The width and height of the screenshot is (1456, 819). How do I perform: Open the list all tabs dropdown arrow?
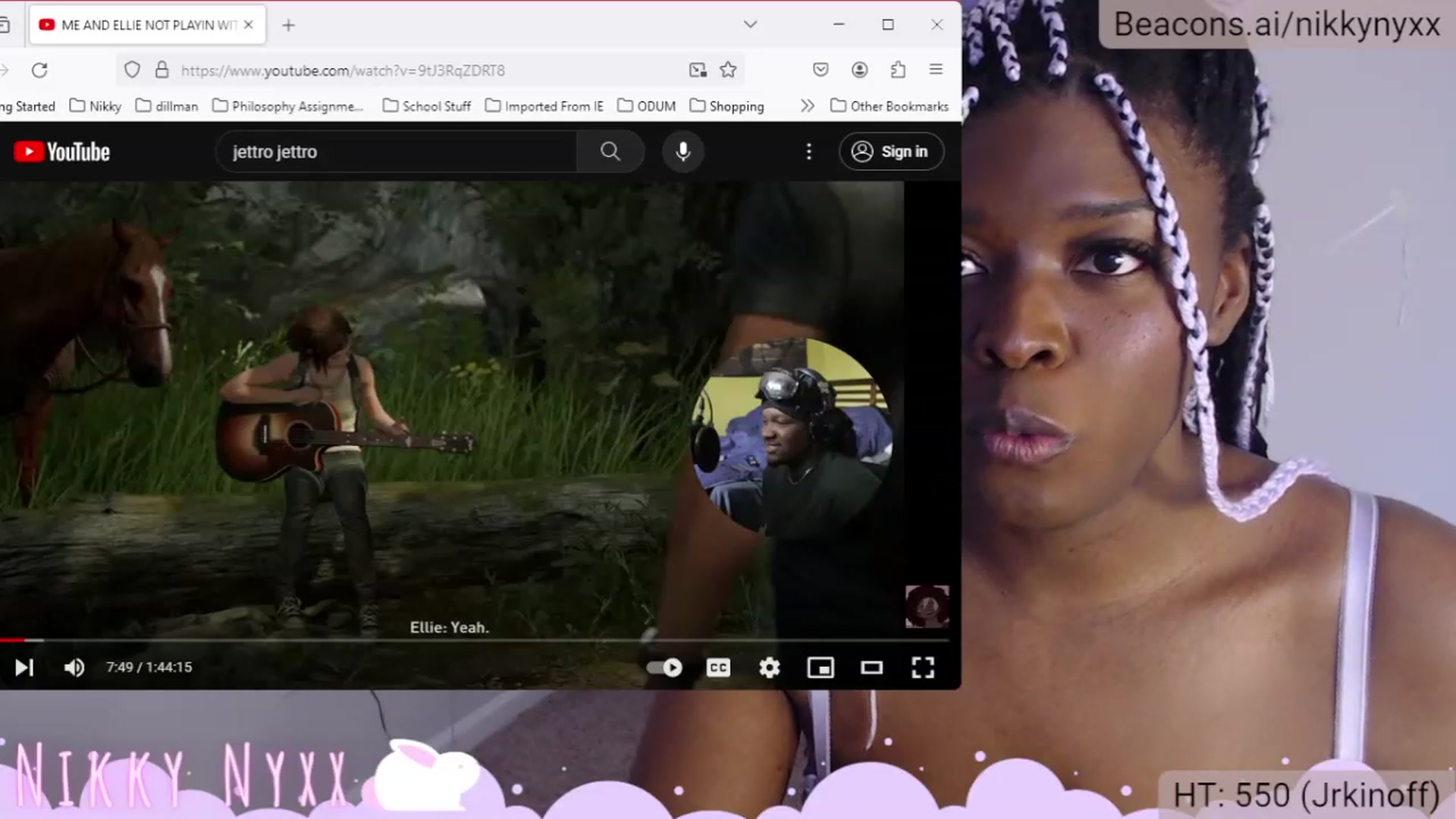coord(750,24)
